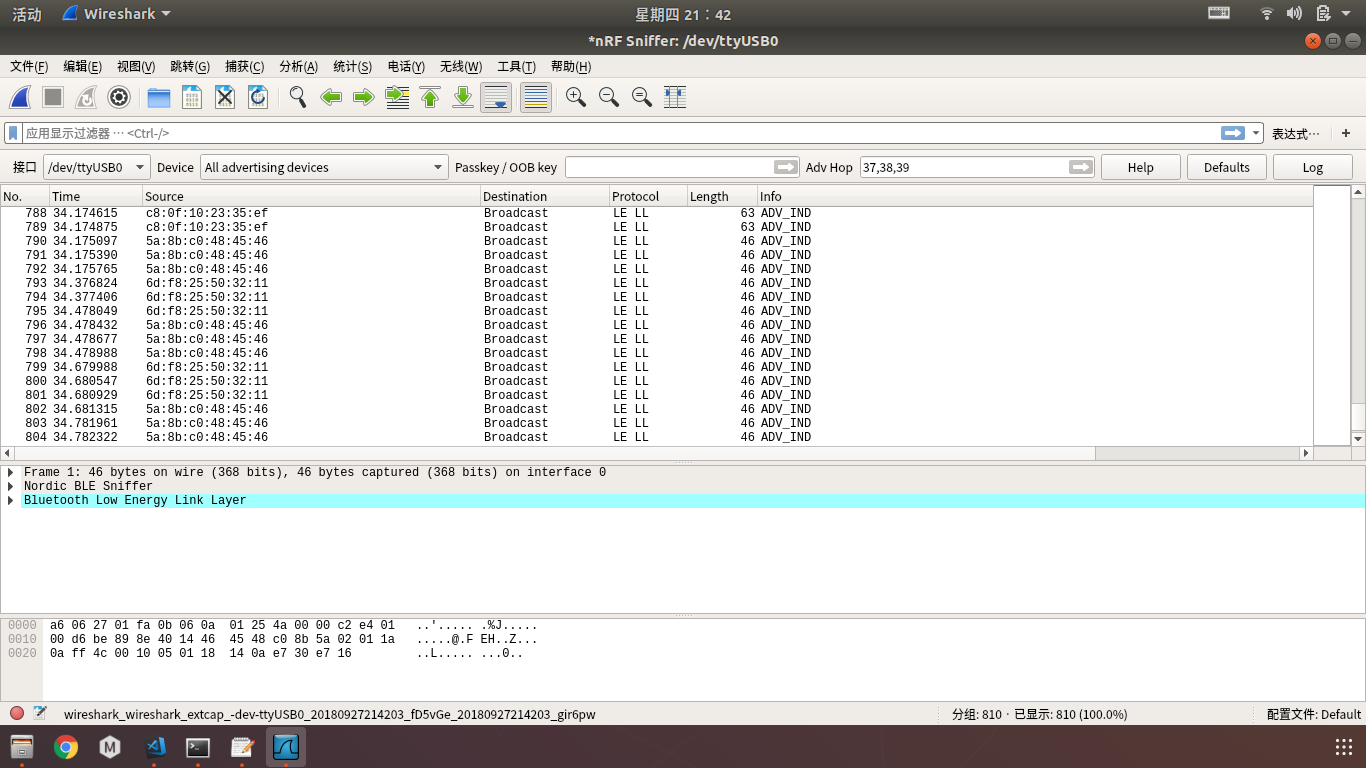
Task: Toggle auto-scroll during live capture
Action: [x=496, y=97]
